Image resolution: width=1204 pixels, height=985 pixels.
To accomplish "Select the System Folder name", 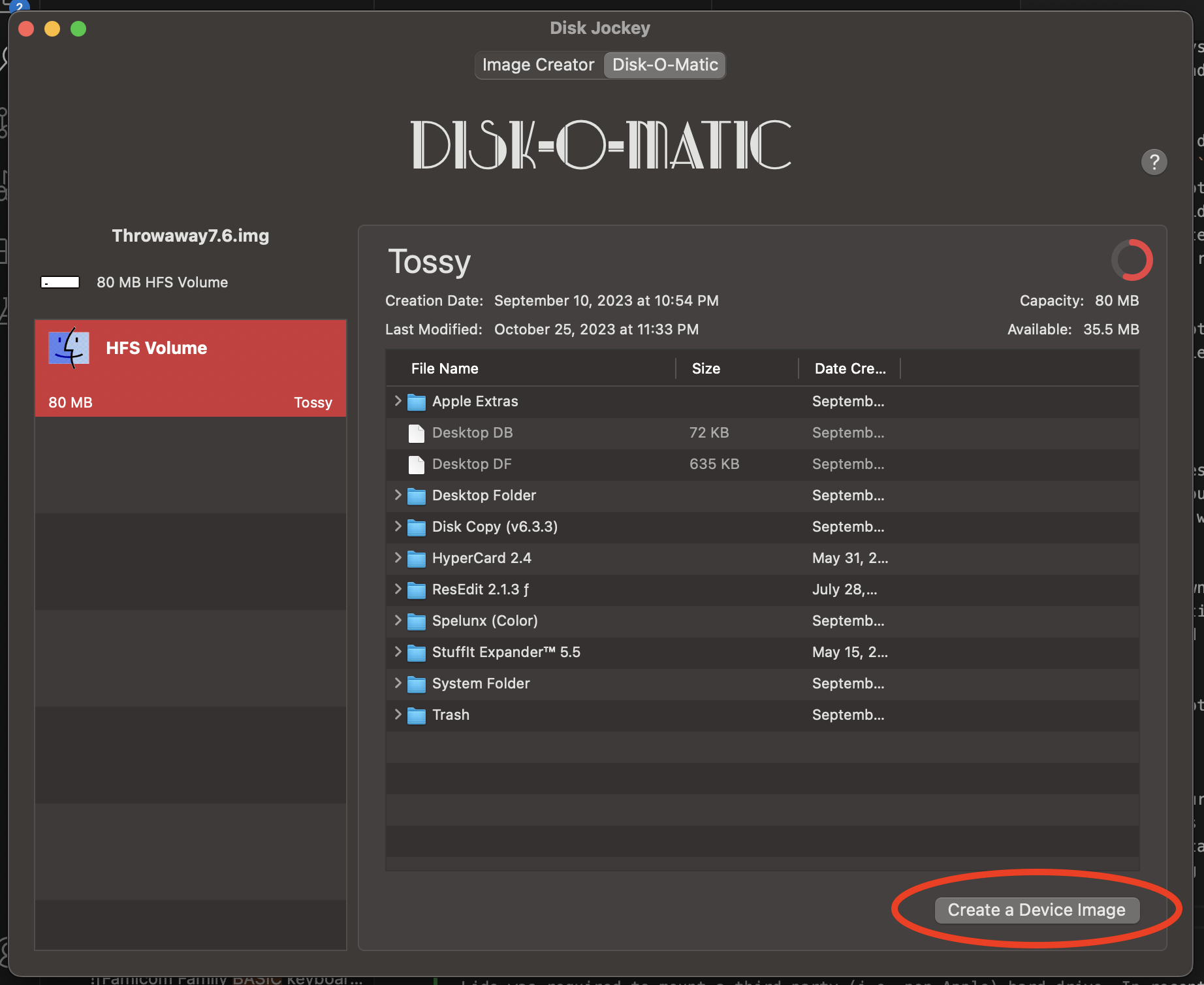I will point(481,683).
